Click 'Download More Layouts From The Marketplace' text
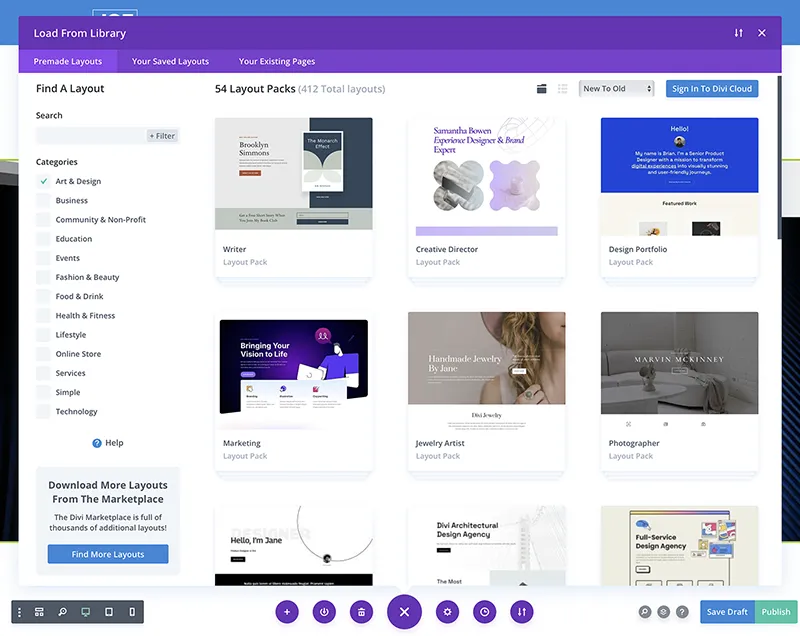The width and height of the screenshot is (800, 636). [108, 492]
